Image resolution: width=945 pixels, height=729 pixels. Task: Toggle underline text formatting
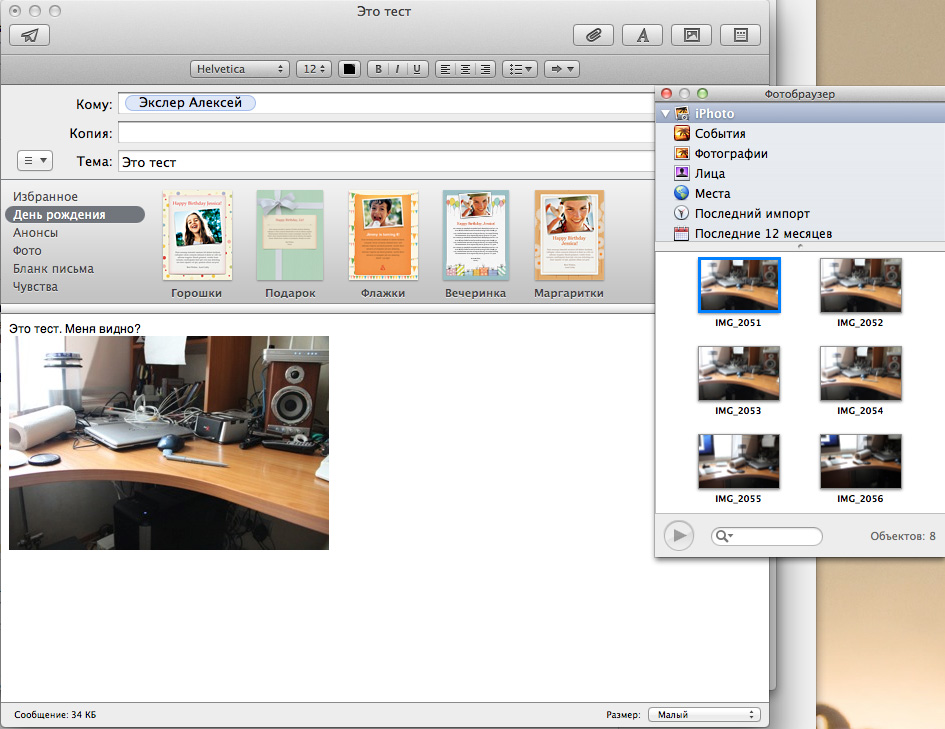pos(417,69)
